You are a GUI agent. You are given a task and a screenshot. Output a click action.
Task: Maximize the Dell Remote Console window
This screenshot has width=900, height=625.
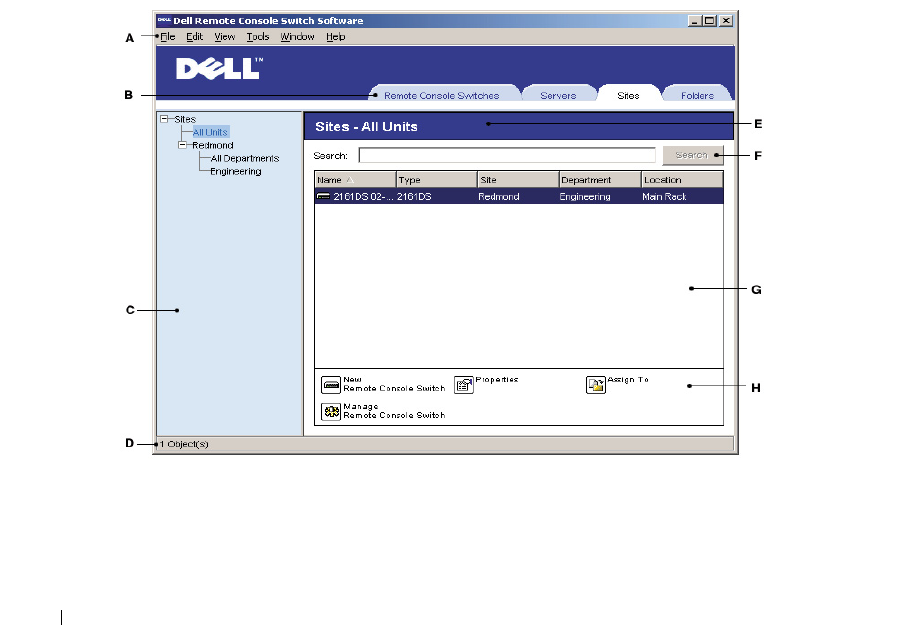(x=709, y=21)
